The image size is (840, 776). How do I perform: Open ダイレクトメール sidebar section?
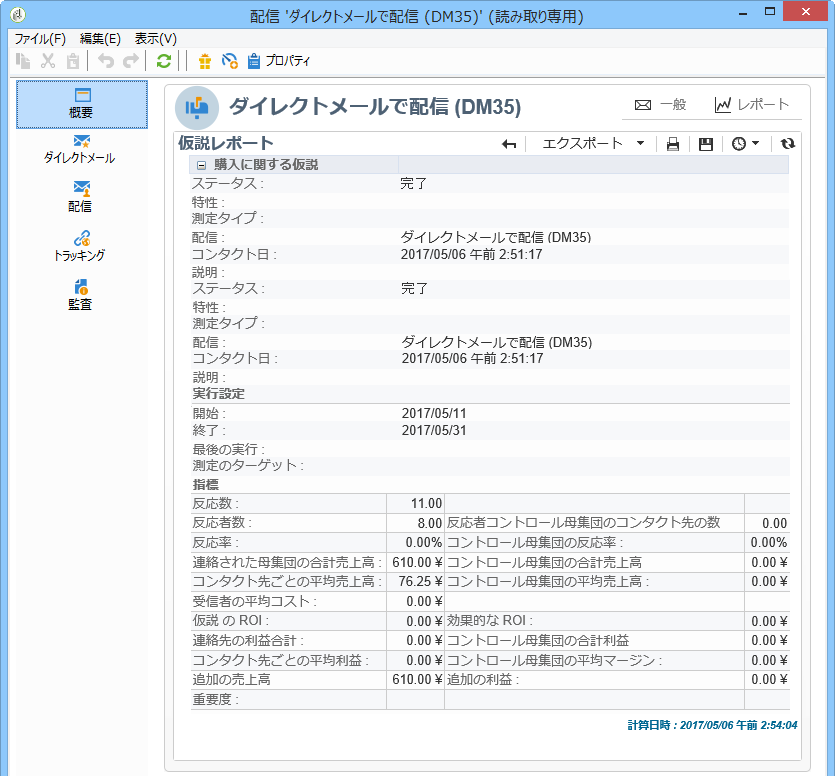point(79,149)
